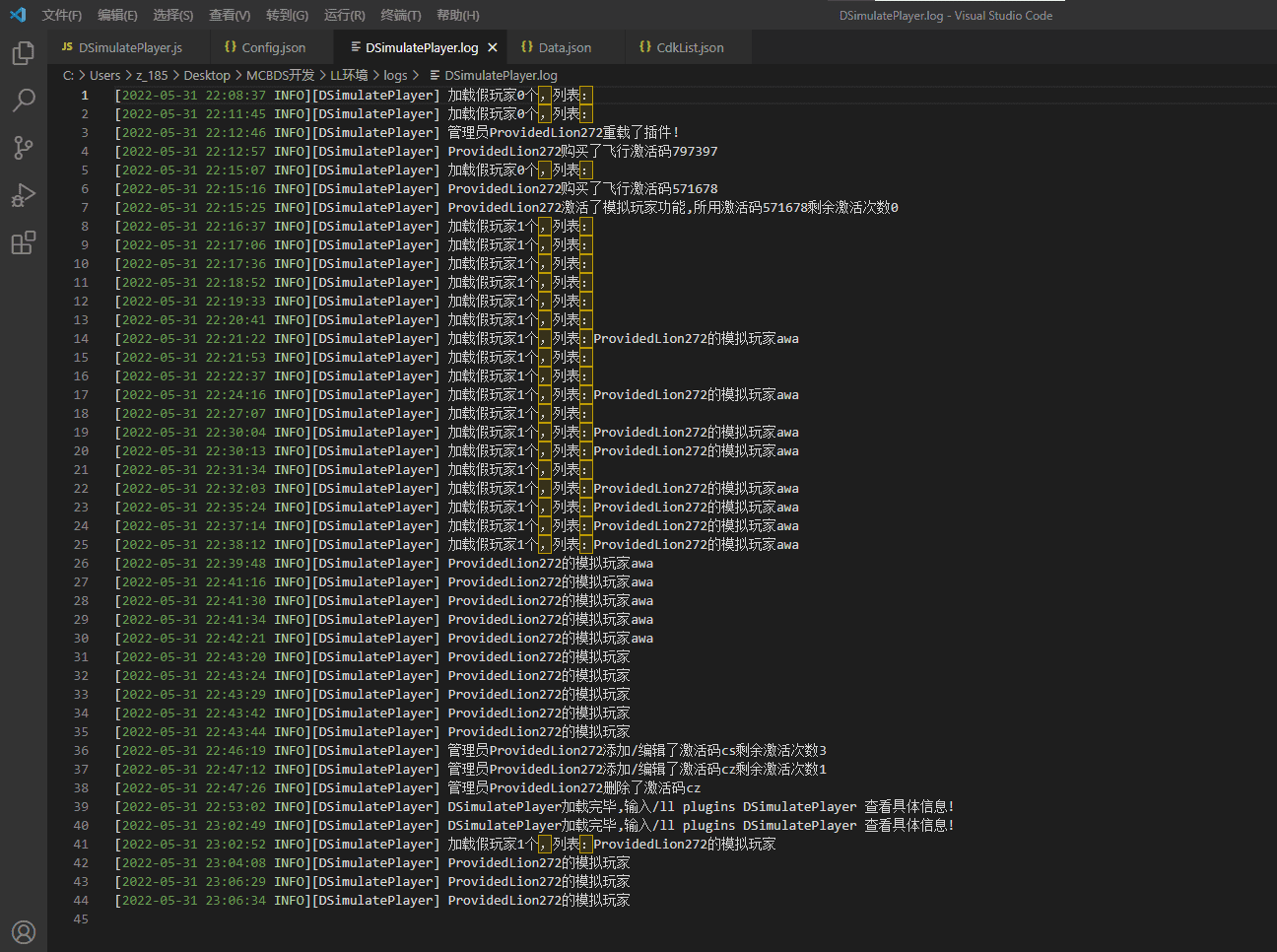Close the DSimulatePlayer.log tab
This screenshot has height=952, width=1277.
coord(493,47)
